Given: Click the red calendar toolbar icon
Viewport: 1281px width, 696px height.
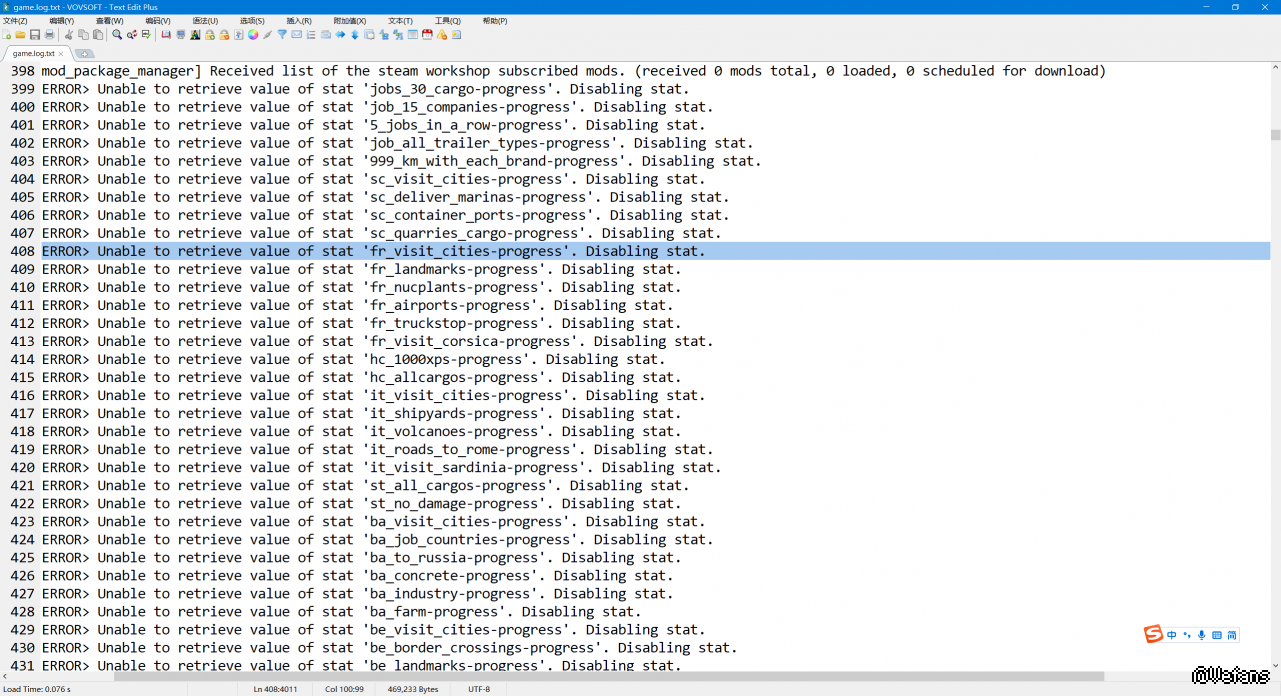Looking at the screenshot, I should 427,34.
